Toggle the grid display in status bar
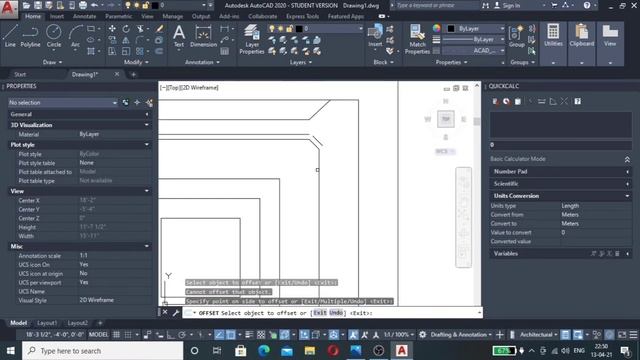Screen dimensions: 640x360 (116, 335)
